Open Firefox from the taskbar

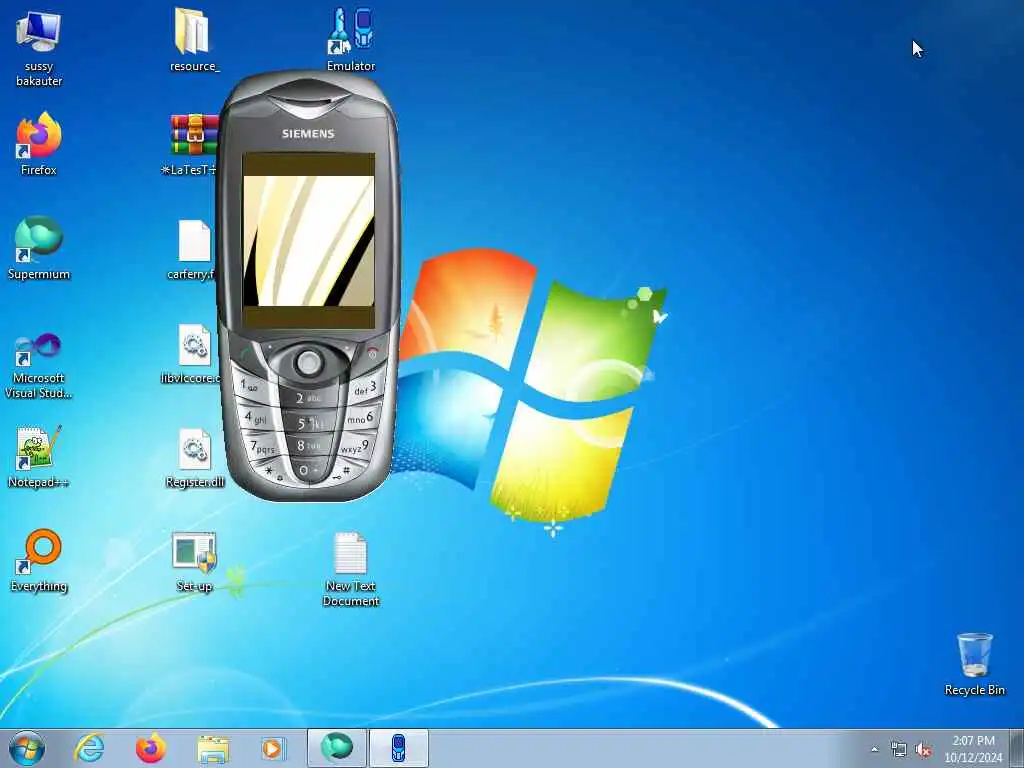click(150, 748)
